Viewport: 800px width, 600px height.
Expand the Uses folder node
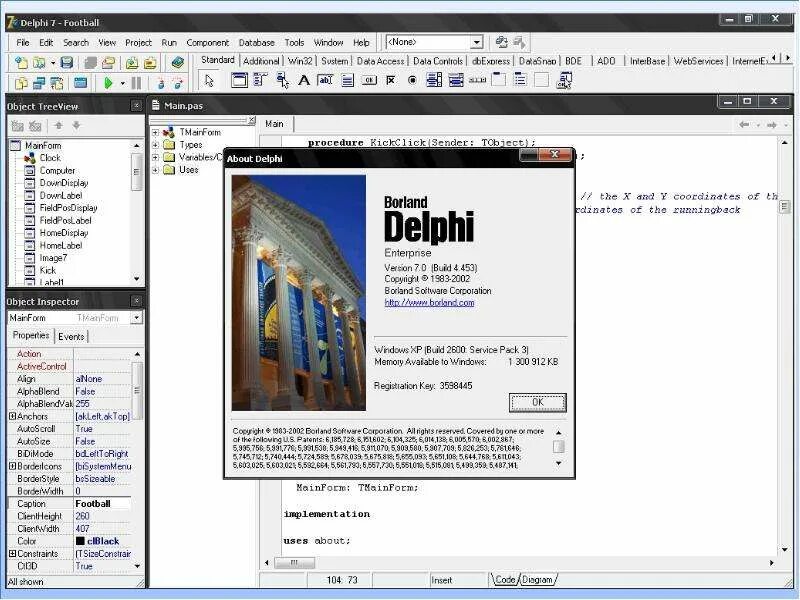[x=155, y=170]
